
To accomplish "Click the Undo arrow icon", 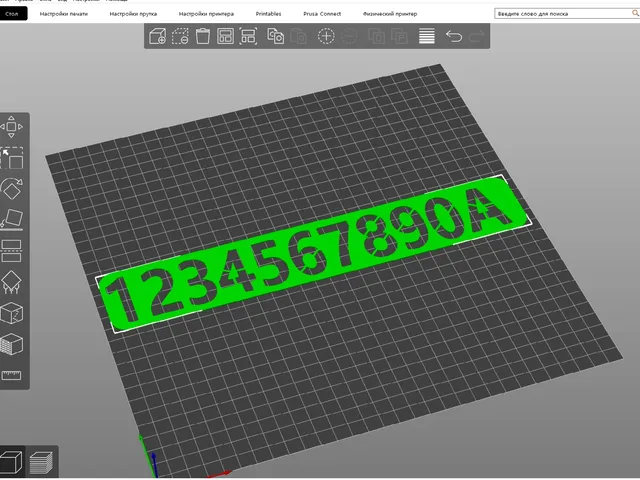I will [453, 36].
